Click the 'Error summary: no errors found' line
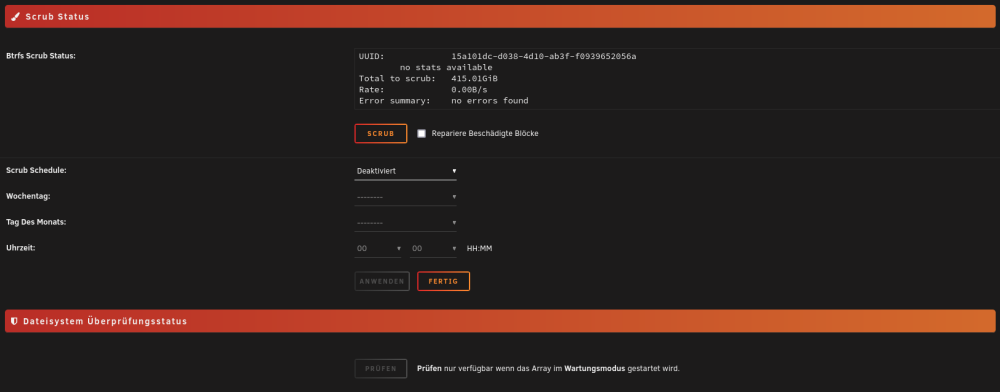The image size is (1000, 392). point(443,101)
